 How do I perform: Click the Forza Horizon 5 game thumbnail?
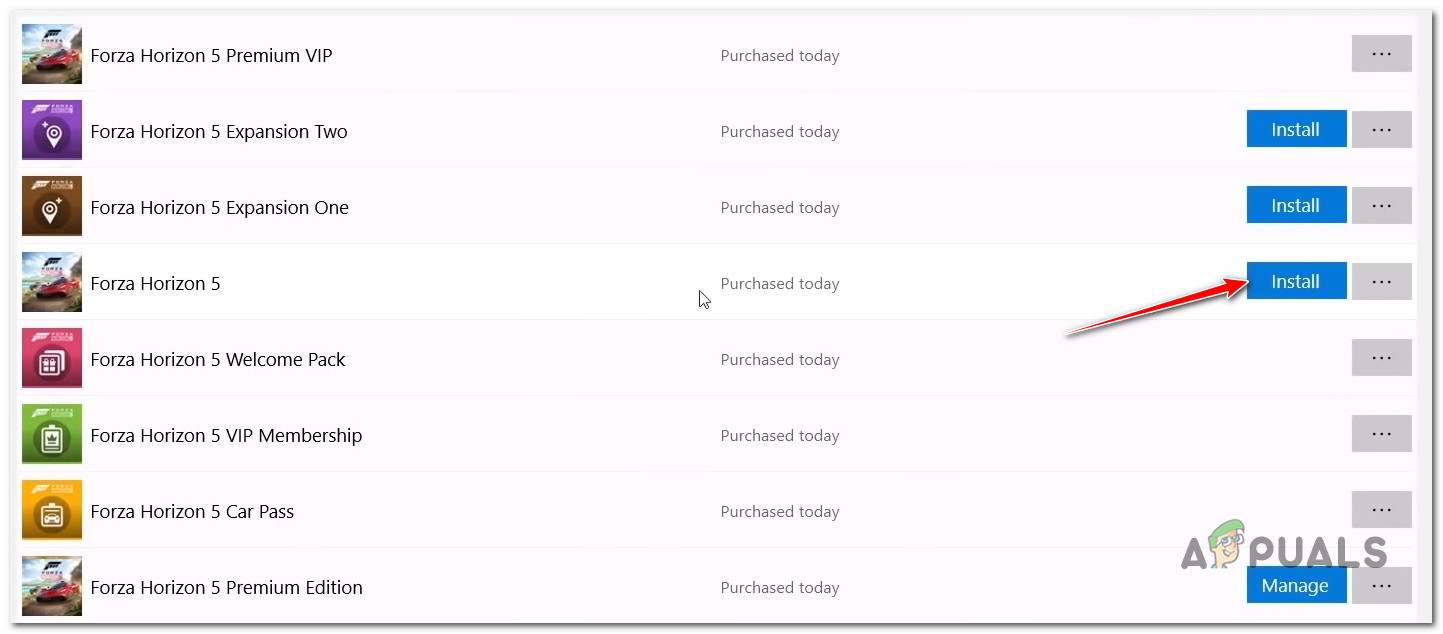(52, 282)
